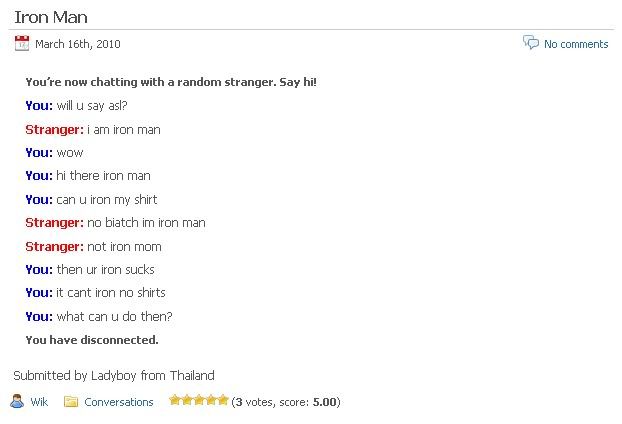Open the No comments link
This screenshot has width=622, height=424.
(576, 44)
